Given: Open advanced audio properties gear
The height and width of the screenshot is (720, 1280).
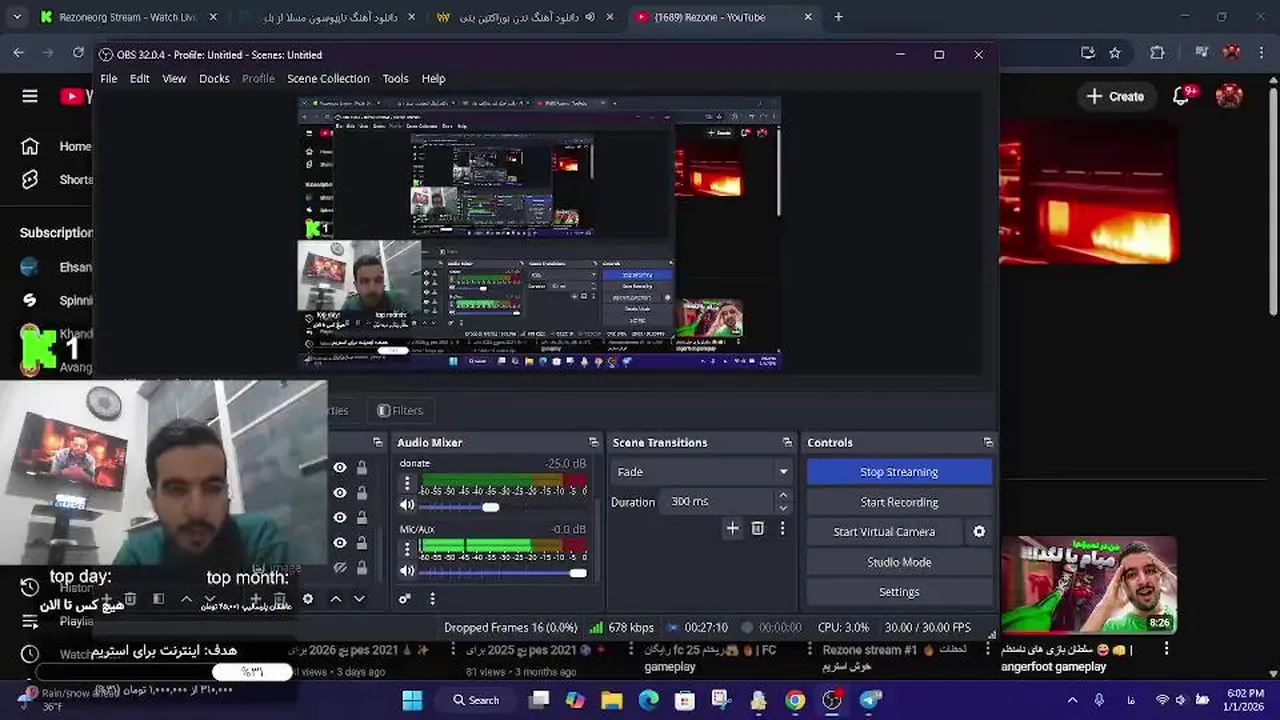Looking at the screenshot, I should click(405, 599).
